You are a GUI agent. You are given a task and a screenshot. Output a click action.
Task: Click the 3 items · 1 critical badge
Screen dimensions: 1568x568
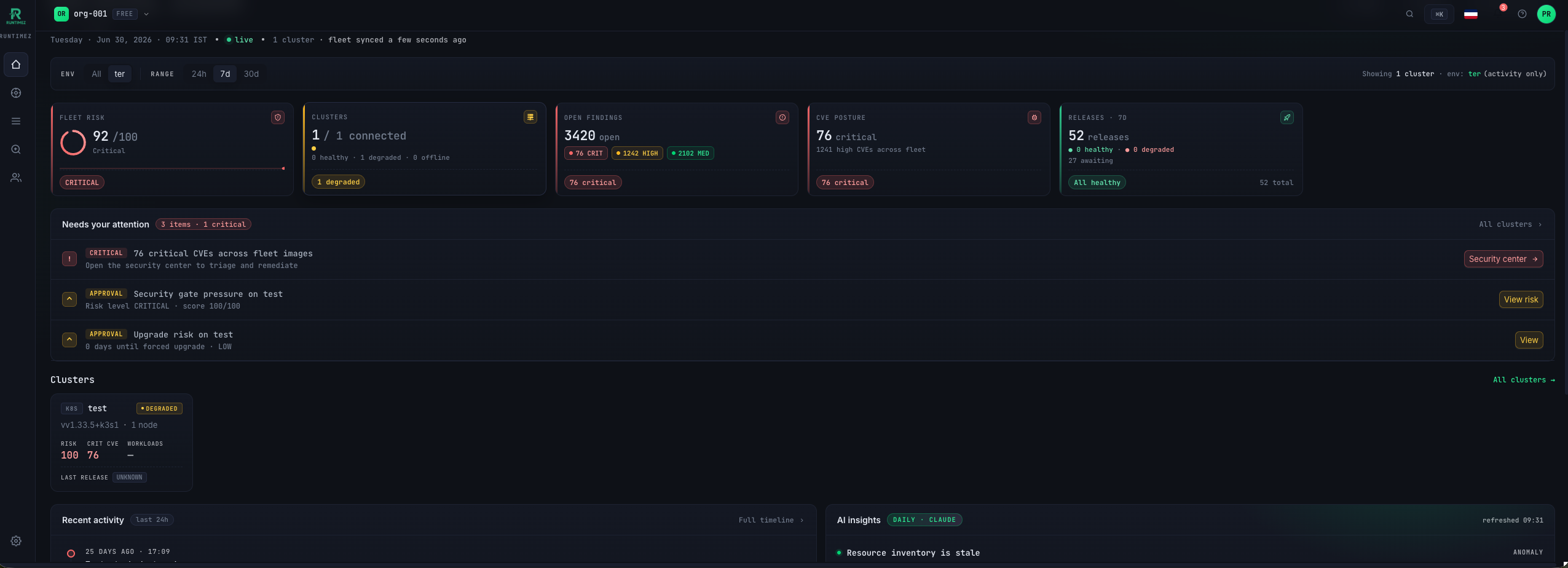tap(203, 224)
